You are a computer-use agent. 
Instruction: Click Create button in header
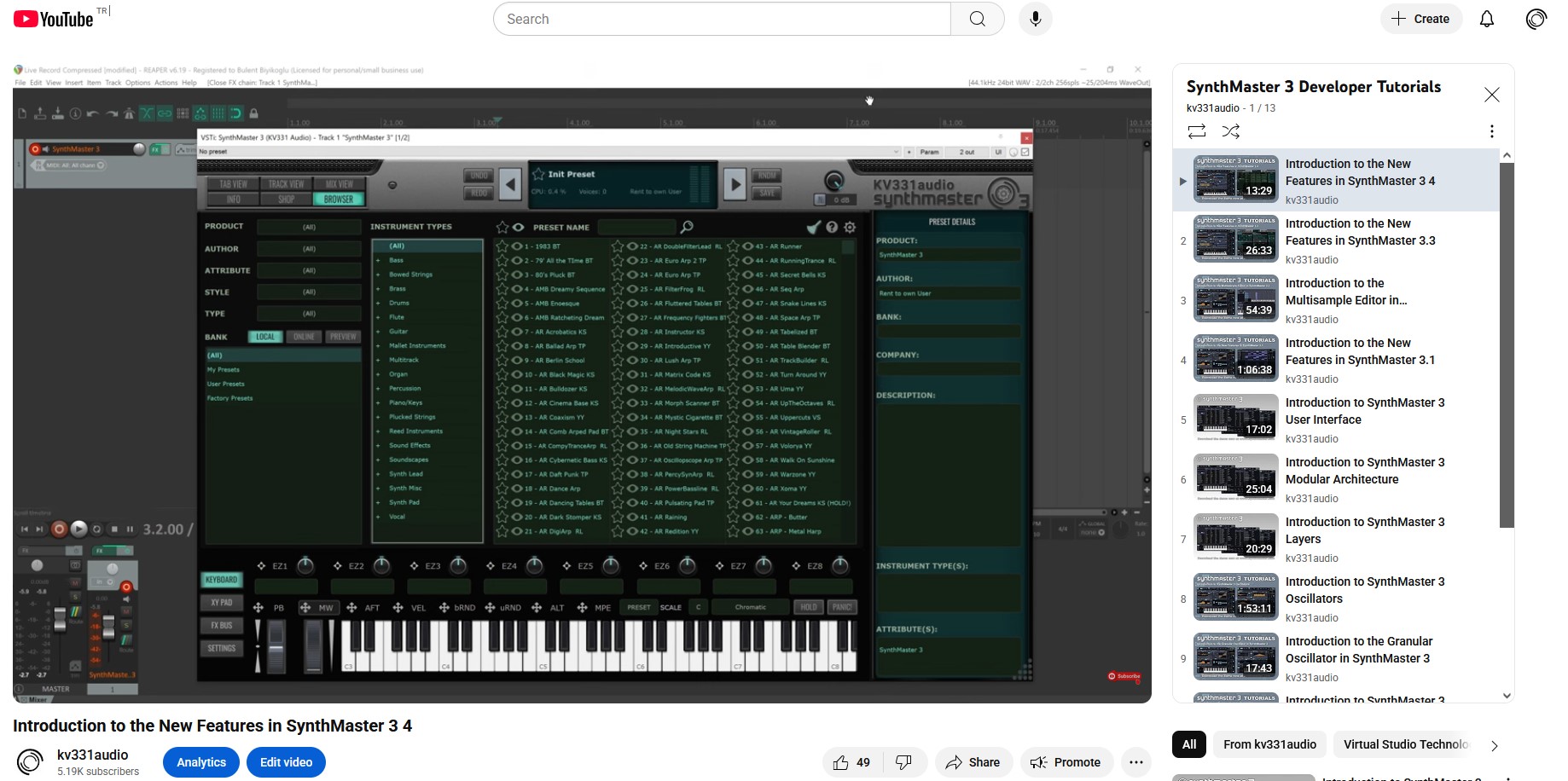1421,19
